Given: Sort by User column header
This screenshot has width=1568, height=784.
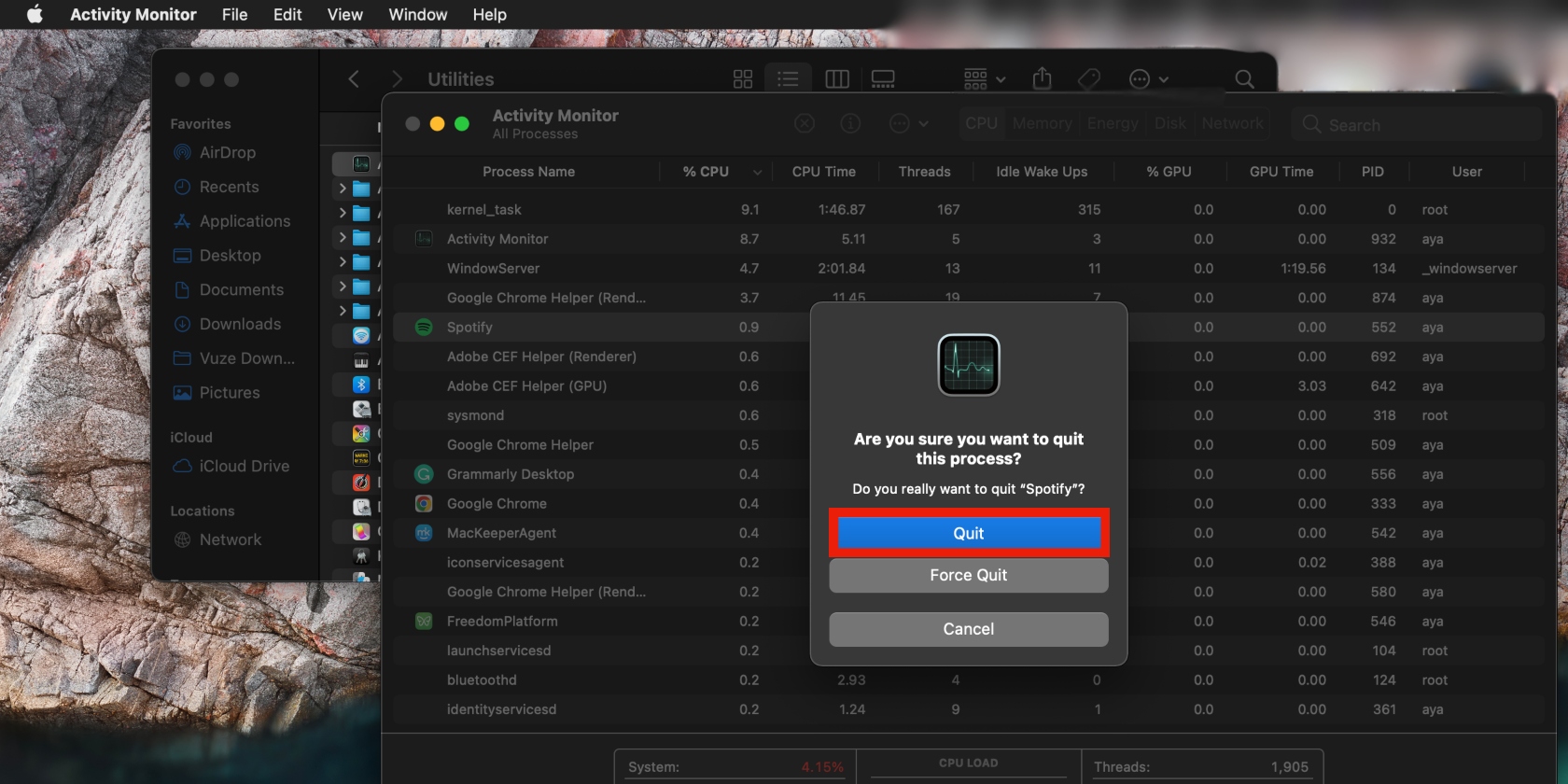Looking at the screenshot, I should click(1466, 172).
